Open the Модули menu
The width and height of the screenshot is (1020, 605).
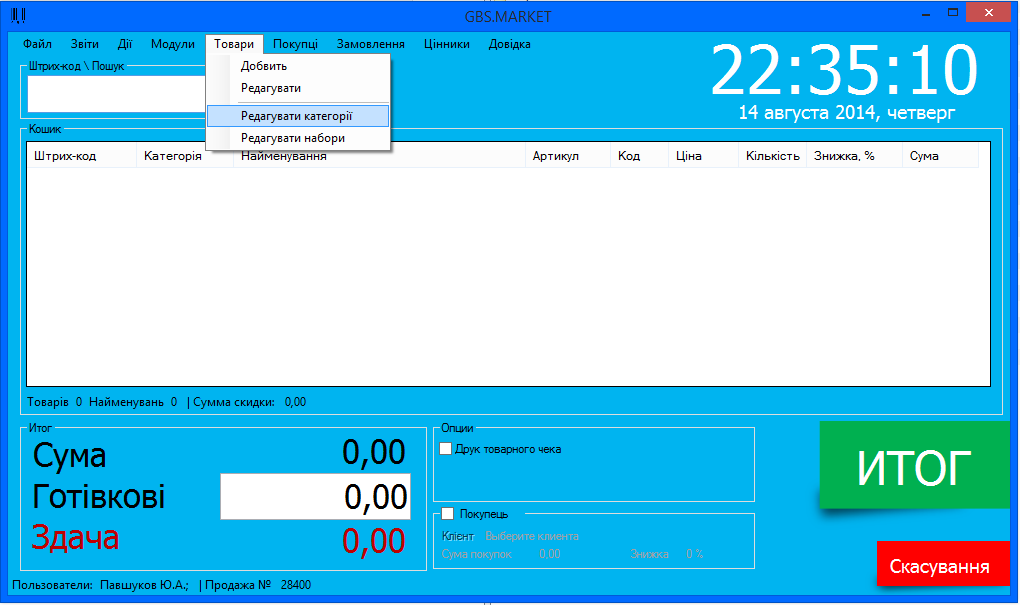coord(172,44)
